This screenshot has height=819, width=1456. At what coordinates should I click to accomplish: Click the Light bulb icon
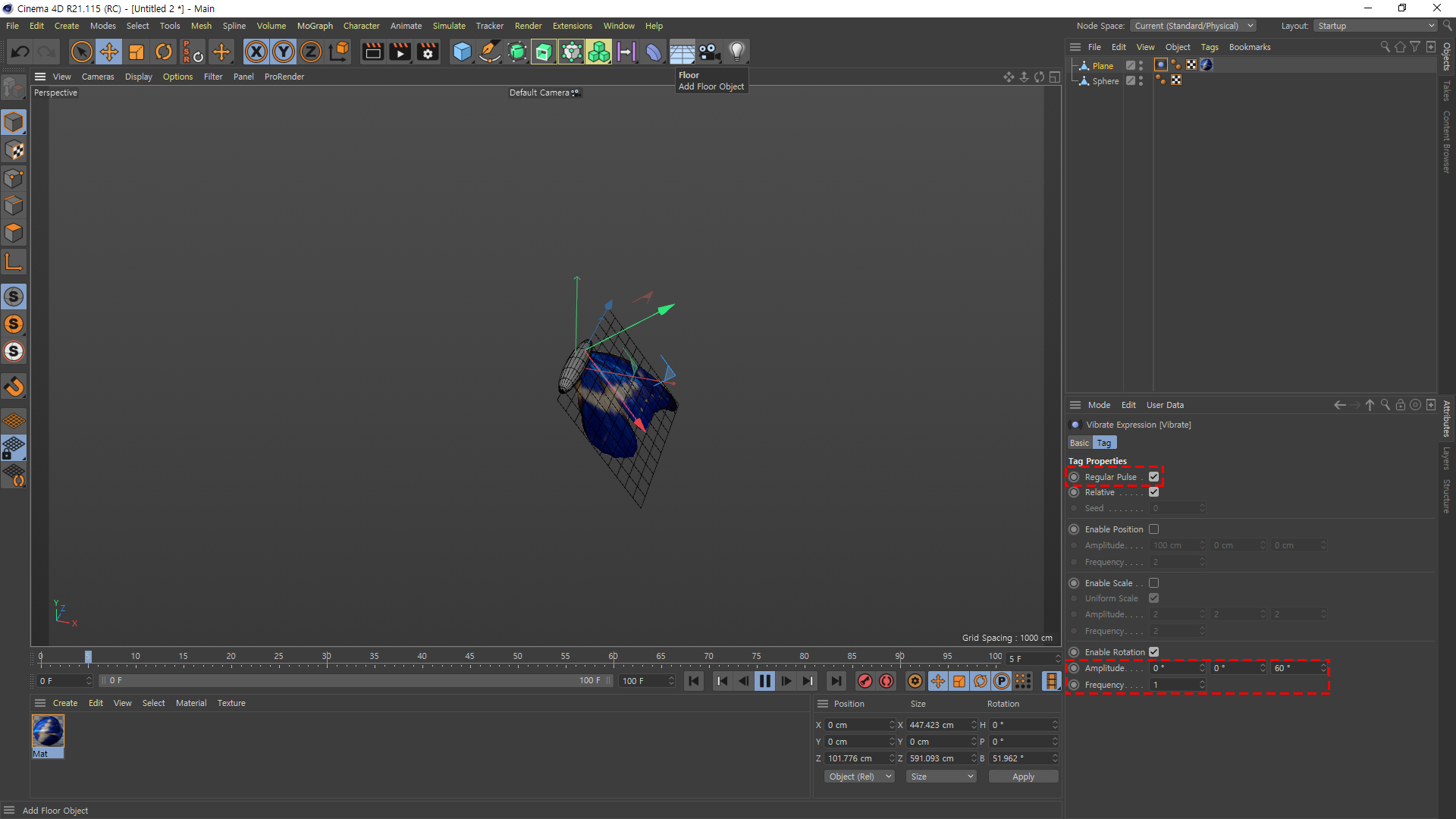[x=736, y=52]
